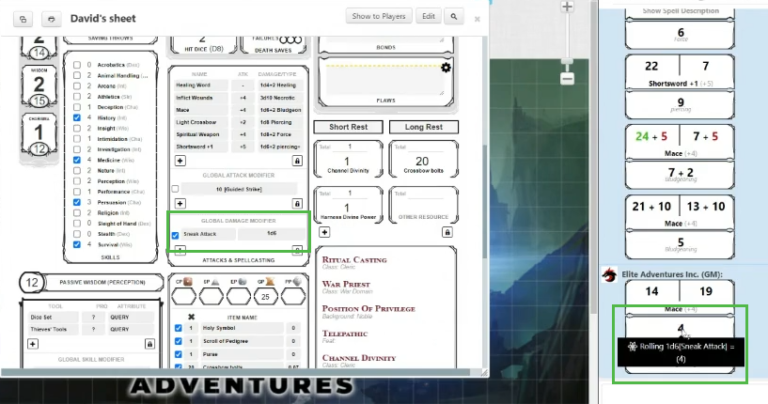Uncheck the History skill proficiency

point(77,118)
